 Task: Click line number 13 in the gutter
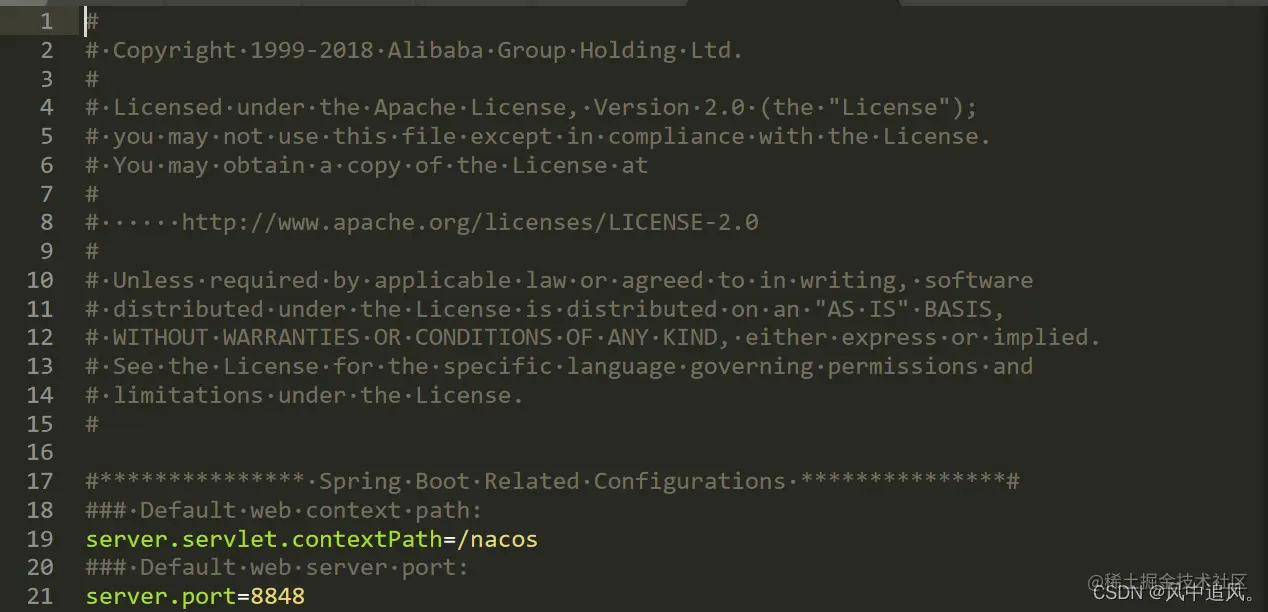pos(41,366)
